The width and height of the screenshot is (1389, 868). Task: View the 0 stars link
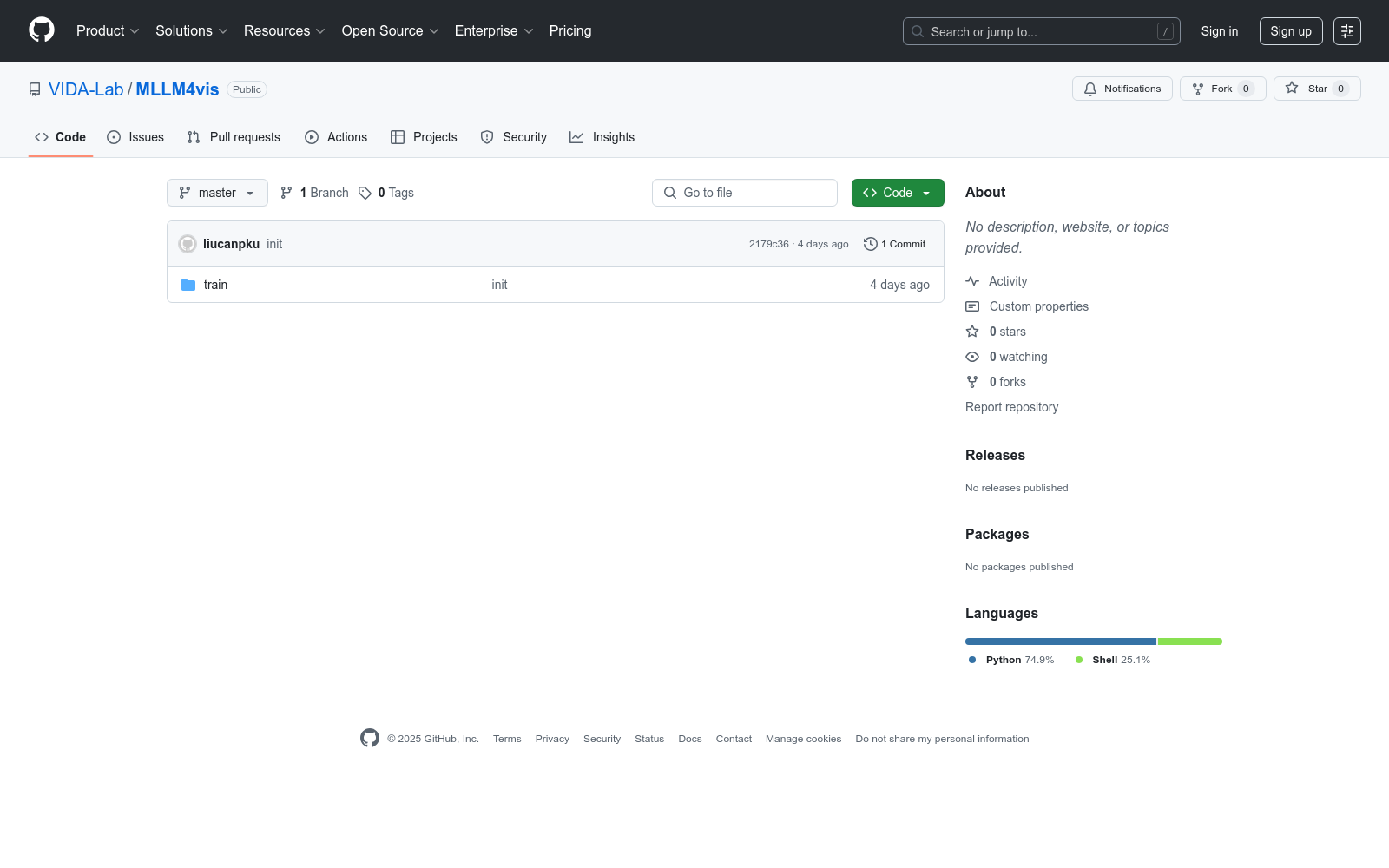coord(996,332)
